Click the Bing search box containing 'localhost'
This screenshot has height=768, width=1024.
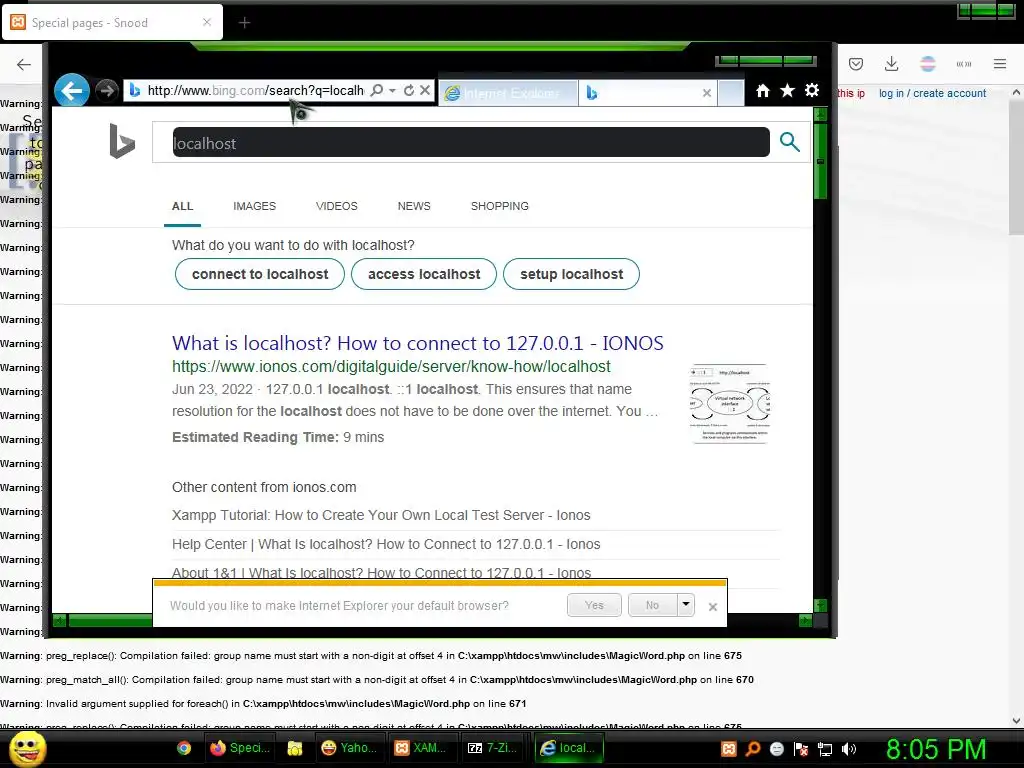tap(471, 142)
